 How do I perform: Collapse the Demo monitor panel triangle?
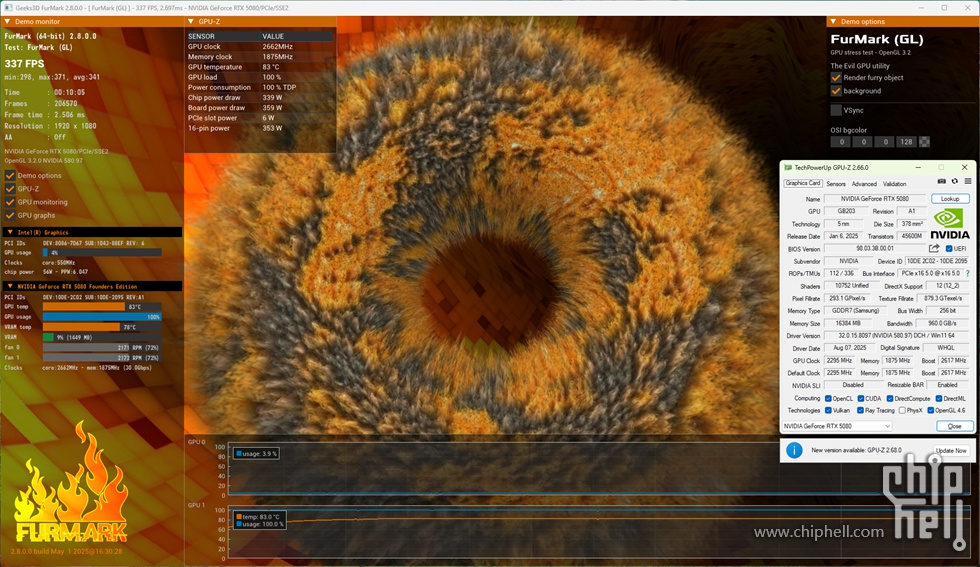[8, 21]
